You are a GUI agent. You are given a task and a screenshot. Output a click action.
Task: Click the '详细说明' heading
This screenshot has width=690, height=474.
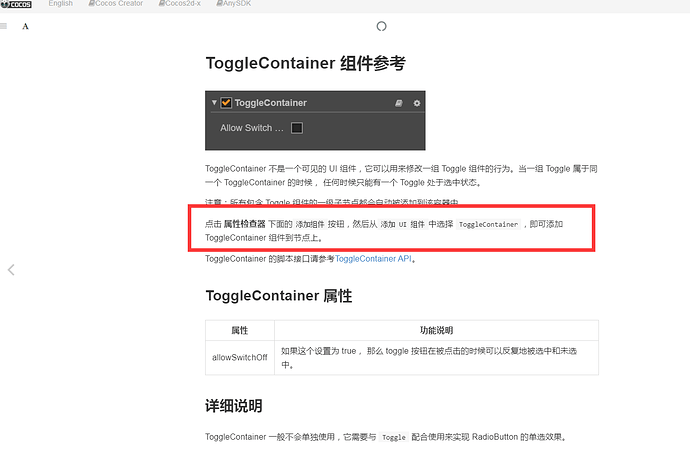click(x=234, y=406)
